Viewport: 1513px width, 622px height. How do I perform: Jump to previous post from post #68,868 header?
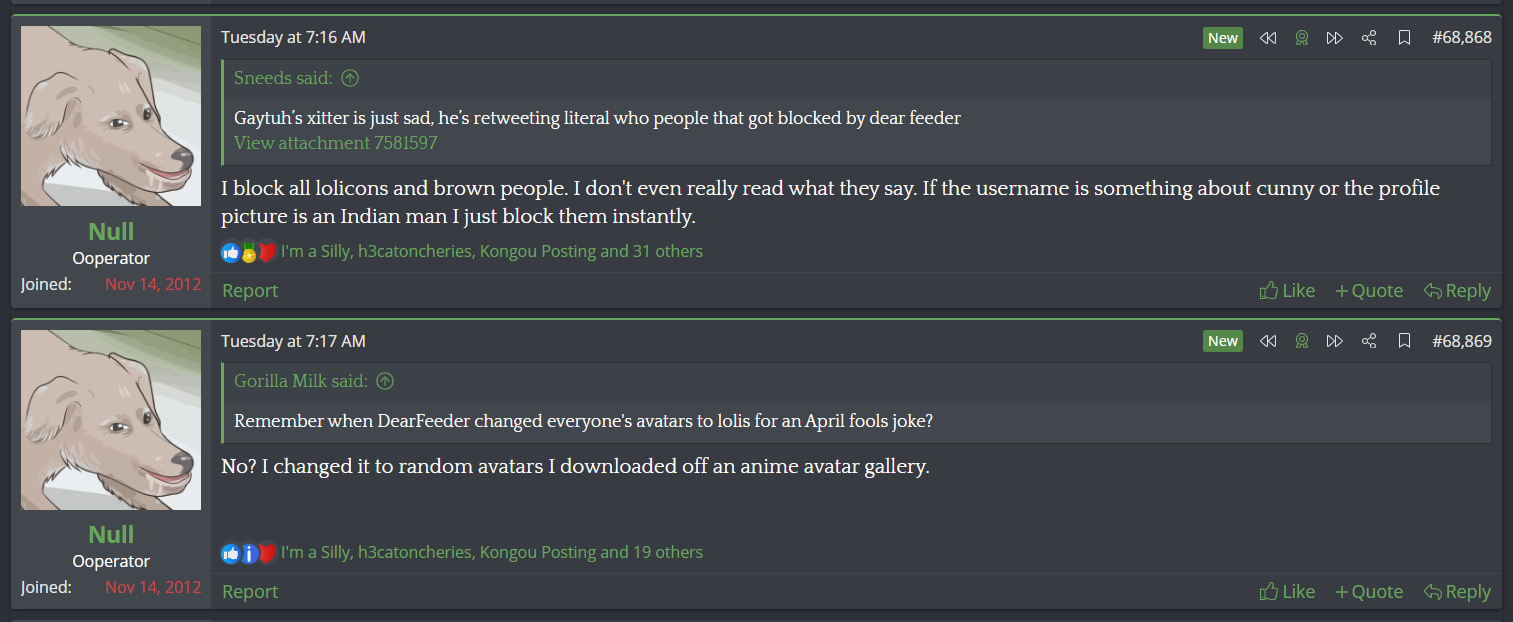[x=1268, y=38]
